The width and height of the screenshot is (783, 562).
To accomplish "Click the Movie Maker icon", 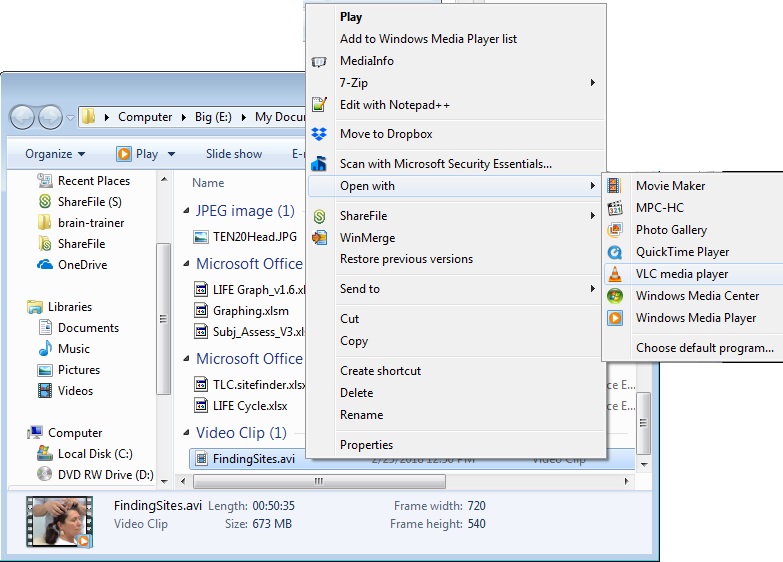I will [614, 186].
